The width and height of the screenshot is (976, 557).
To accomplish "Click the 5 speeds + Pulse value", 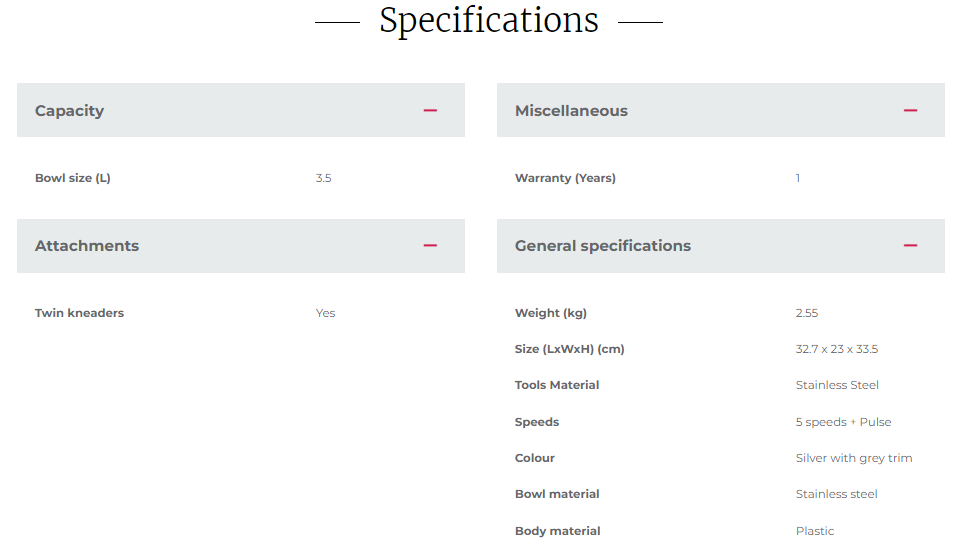I will click(843, 422).
